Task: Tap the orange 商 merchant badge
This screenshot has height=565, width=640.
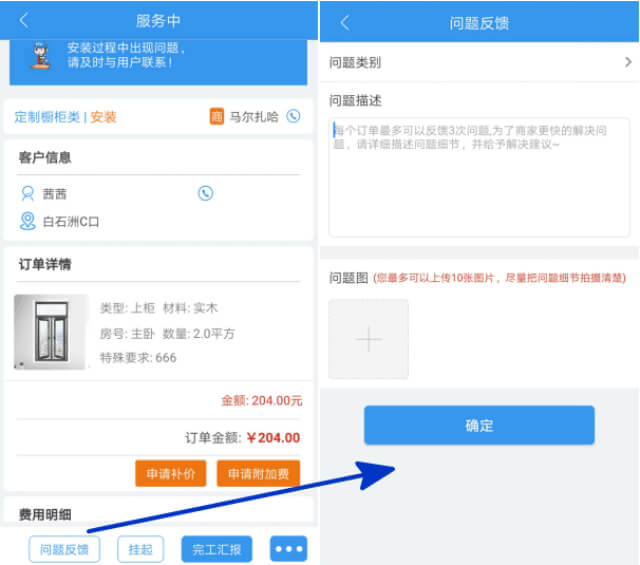Action: point(216,116)
